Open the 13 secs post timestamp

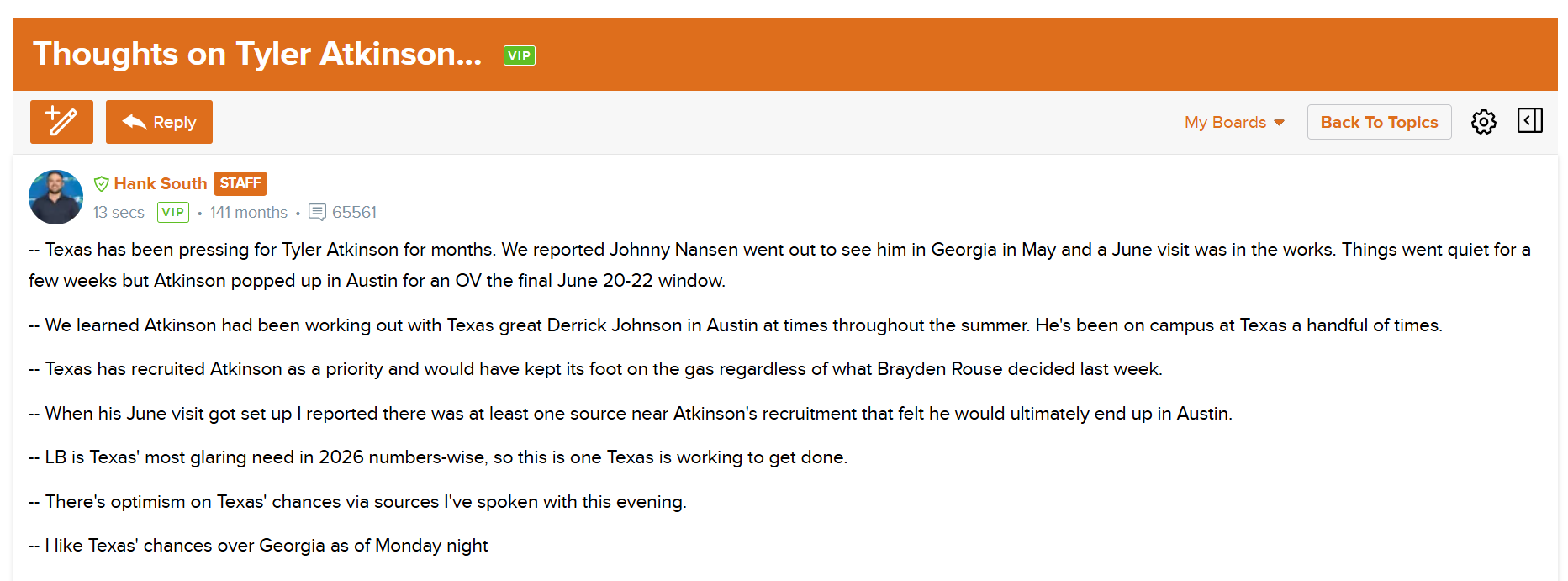119,212
